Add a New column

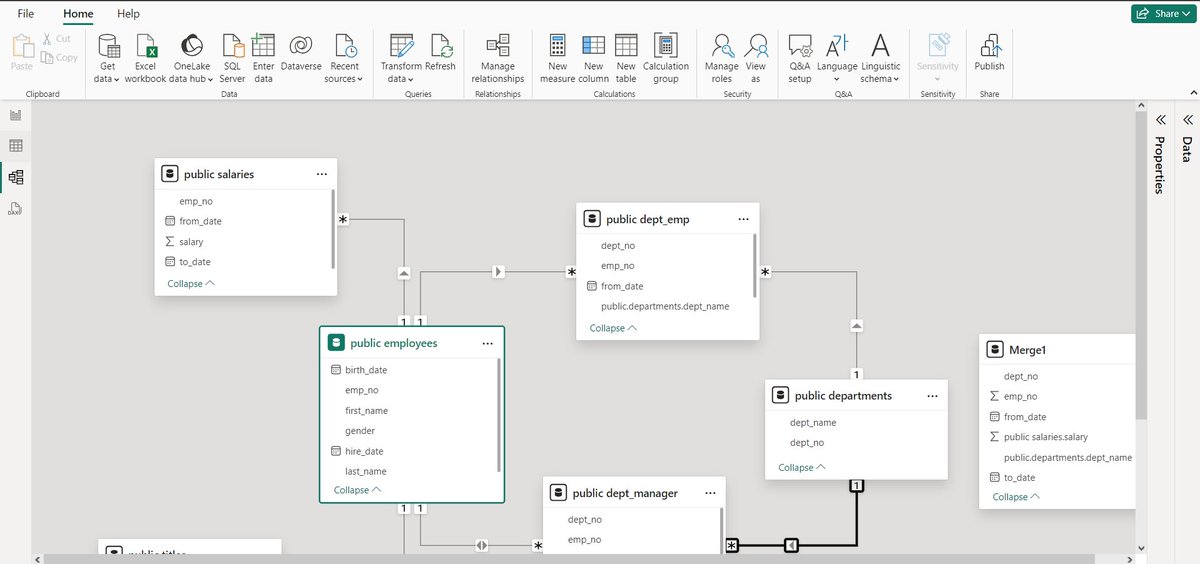pyautogui.click(x=593, y=58)
